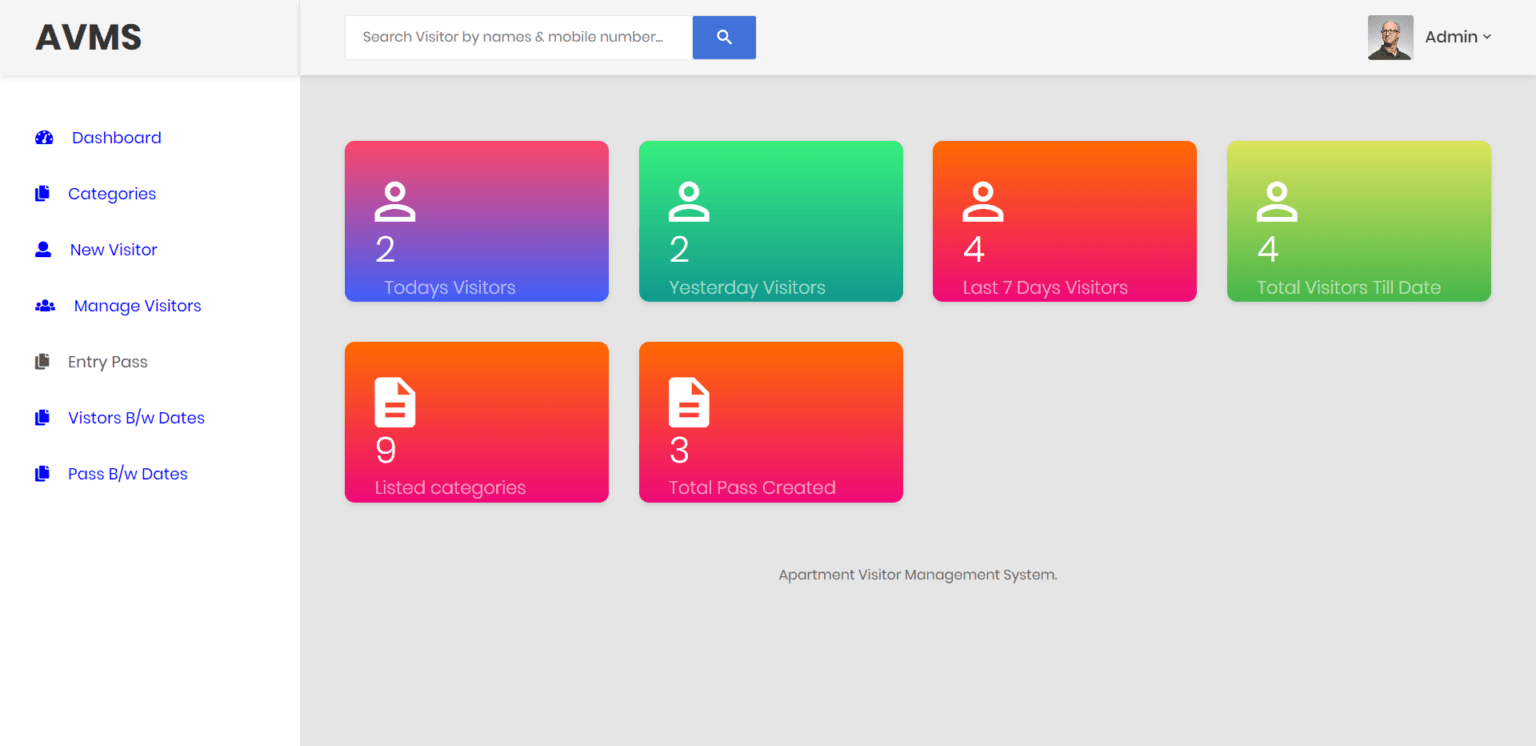The image size is (1536, 746).
Task: Click the Vistors B/w Dates icon
Action: pyautogui.click(x=41, y=417)
